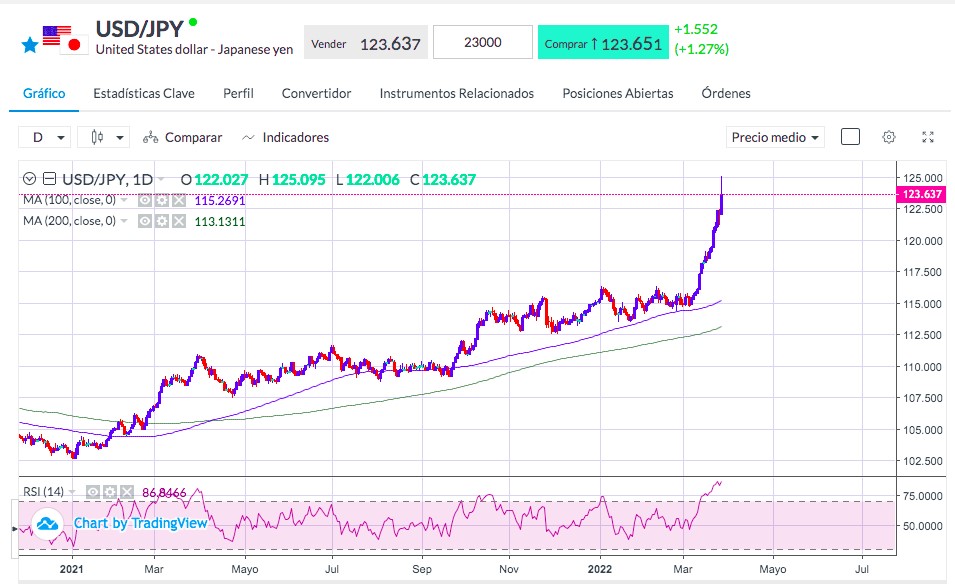
Task: Hide MA 100 indicator with eye icon
Action: 145,200
